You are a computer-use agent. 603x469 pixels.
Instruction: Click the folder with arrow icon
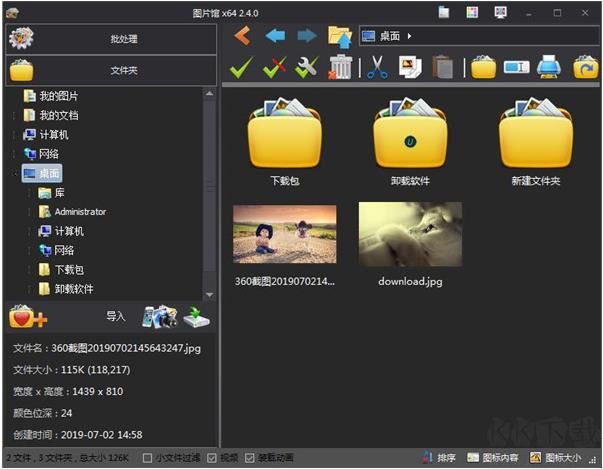coord(585,67)
